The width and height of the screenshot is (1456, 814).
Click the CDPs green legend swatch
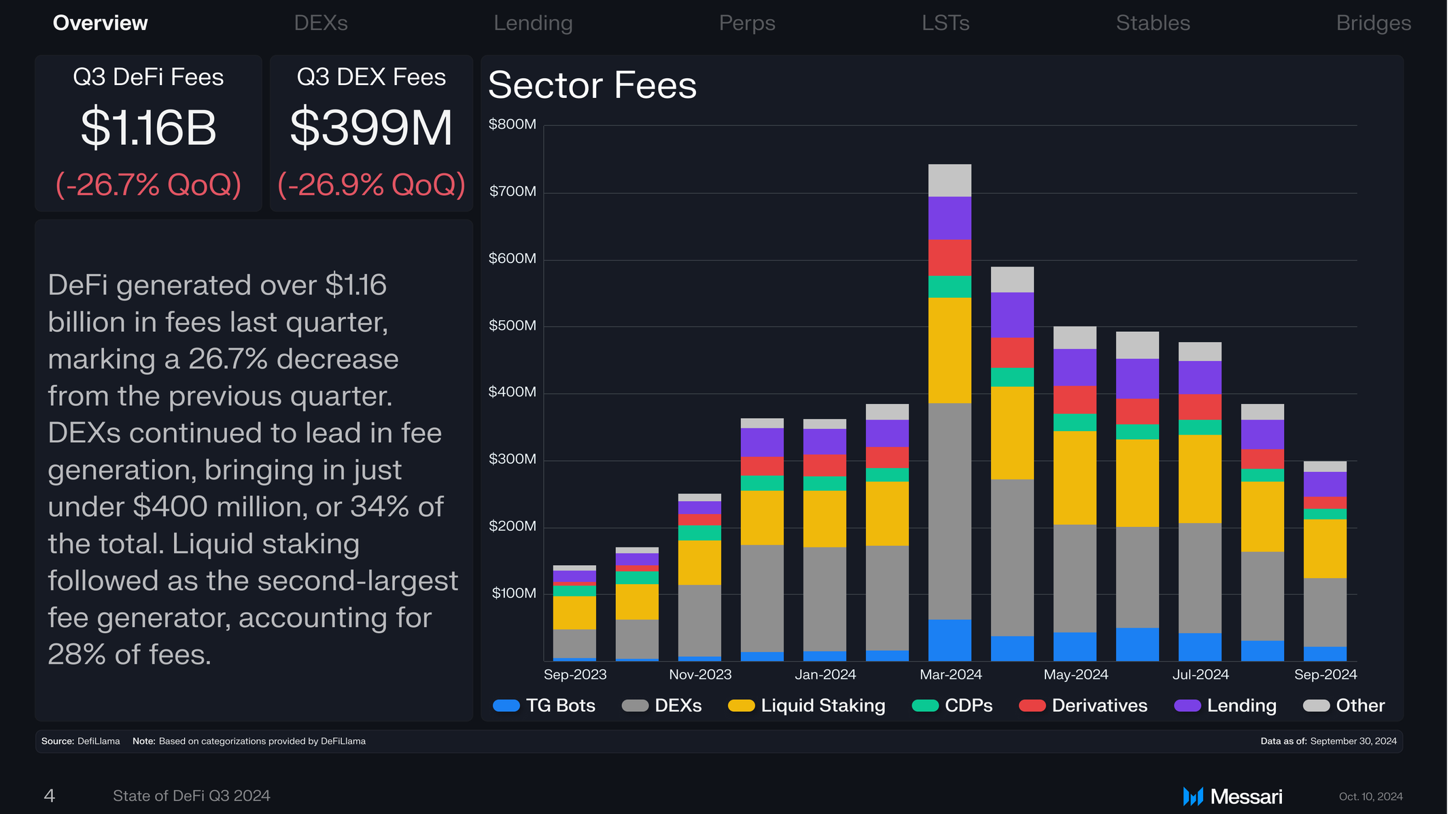click(x=925, y=706)
